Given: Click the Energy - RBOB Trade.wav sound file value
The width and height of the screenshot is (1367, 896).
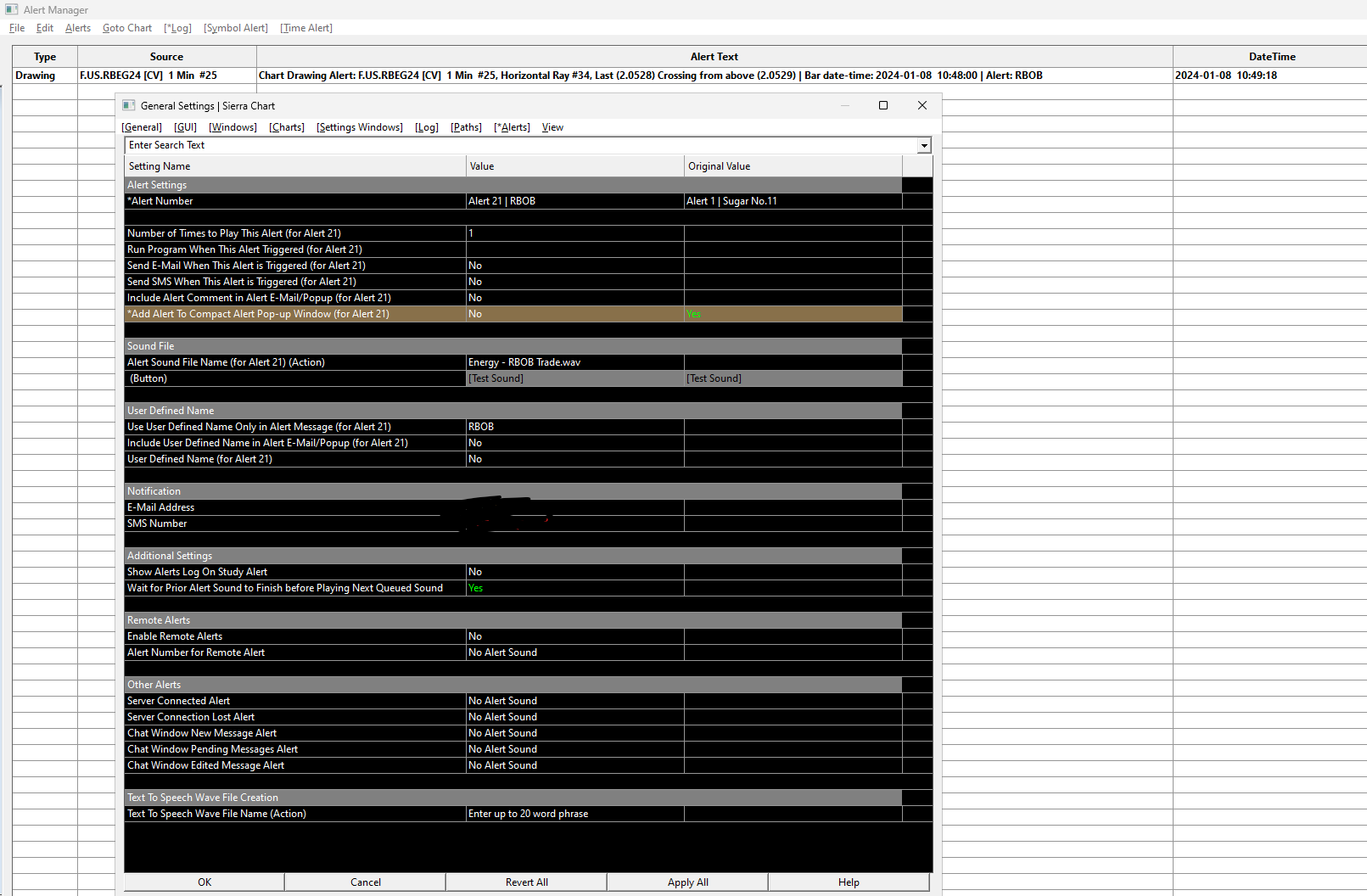Looking at the screenshot, I should [x=574, y=362].
